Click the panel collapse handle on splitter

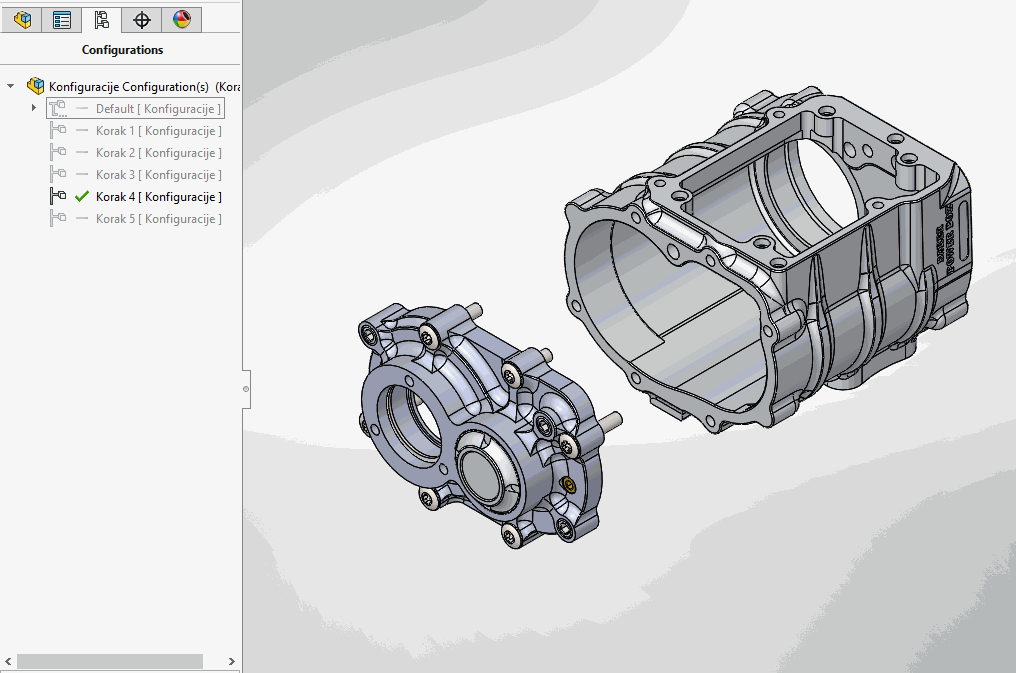click(x=246, y=387)
